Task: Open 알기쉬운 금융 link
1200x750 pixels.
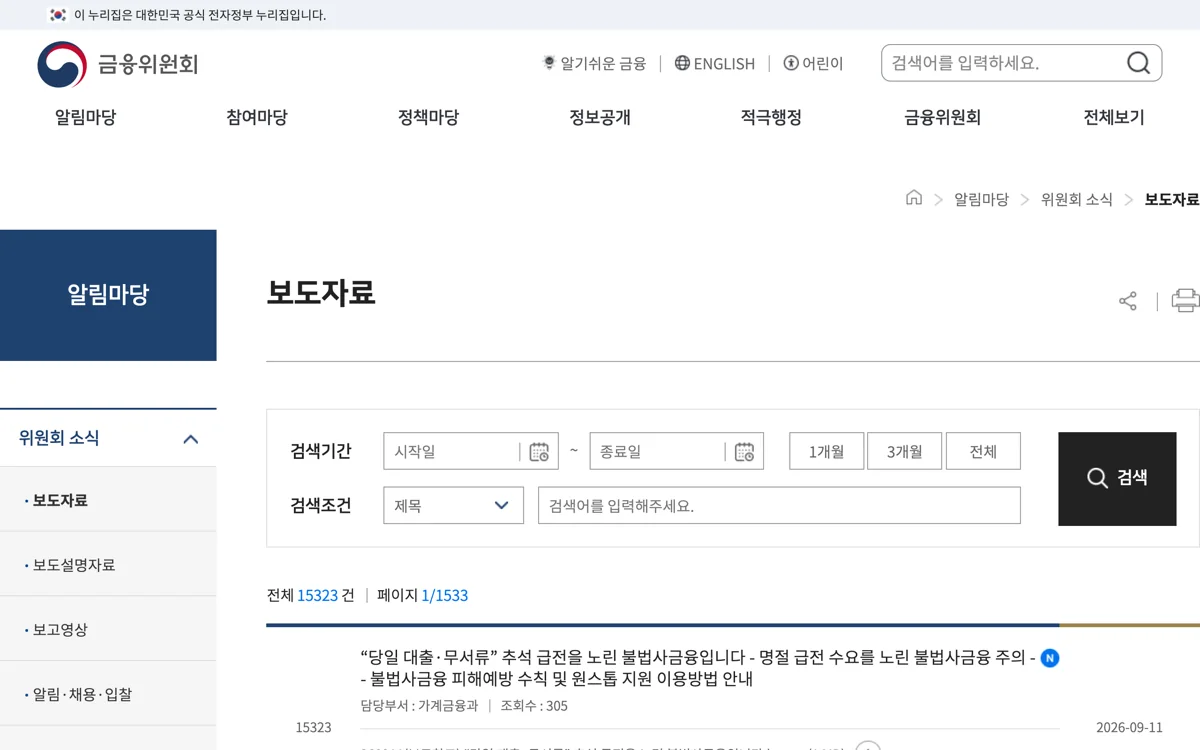Action: click(594, 63)
